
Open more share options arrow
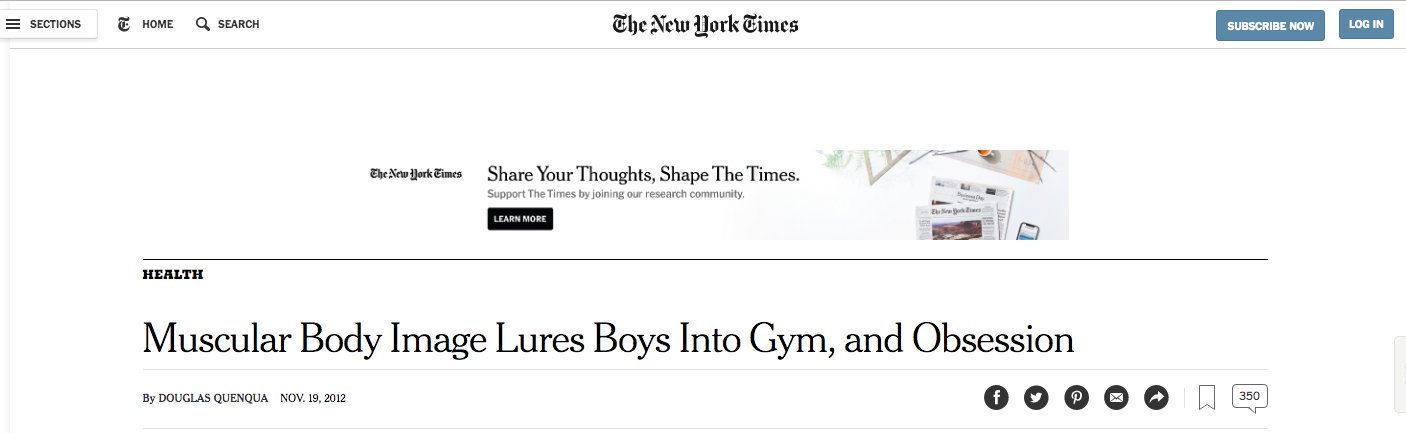tap(1156, 397)
